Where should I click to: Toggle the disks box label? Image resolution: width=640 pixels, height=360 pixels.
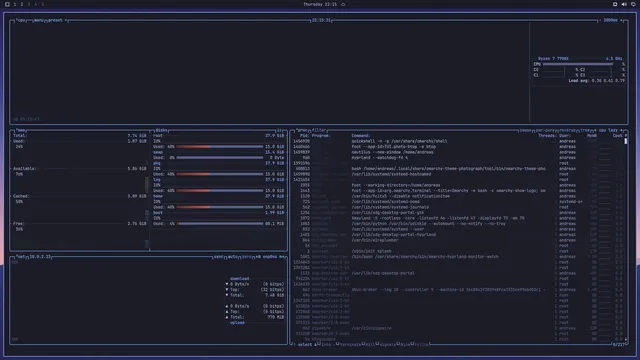pyautogui.click(x=161, y=131)
